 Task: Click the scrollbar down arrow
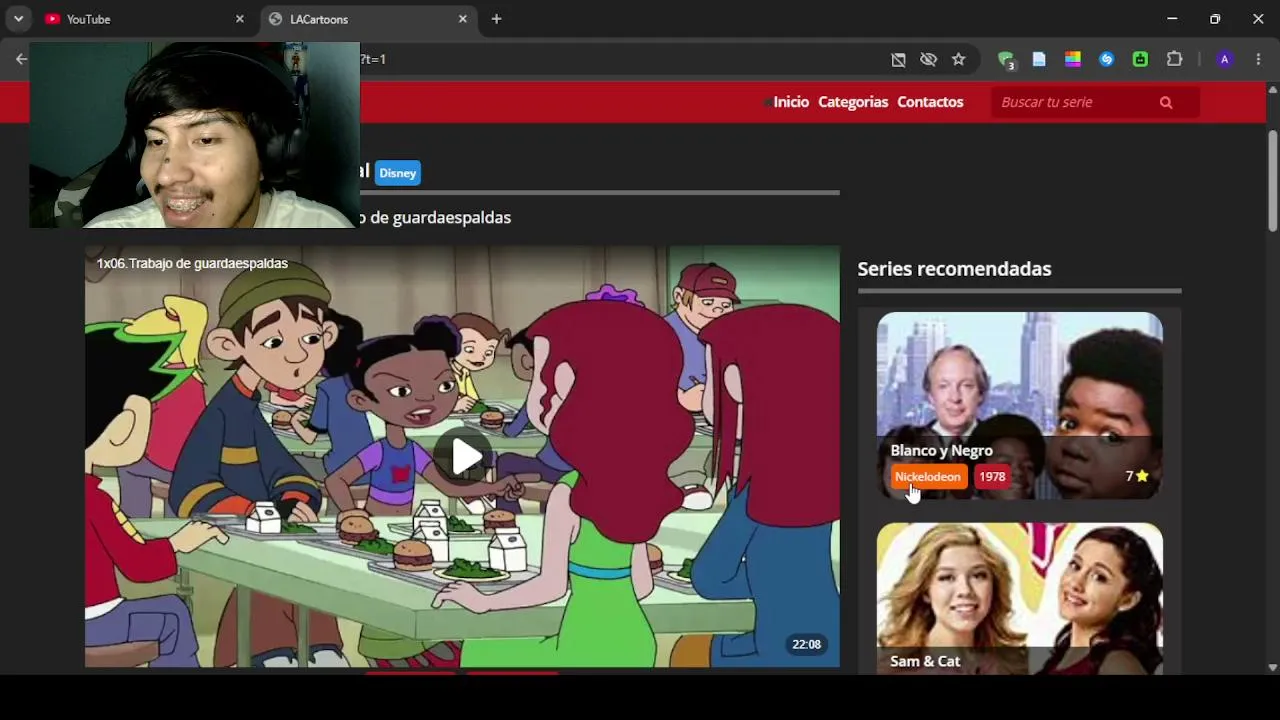(x=1272, y=667)
